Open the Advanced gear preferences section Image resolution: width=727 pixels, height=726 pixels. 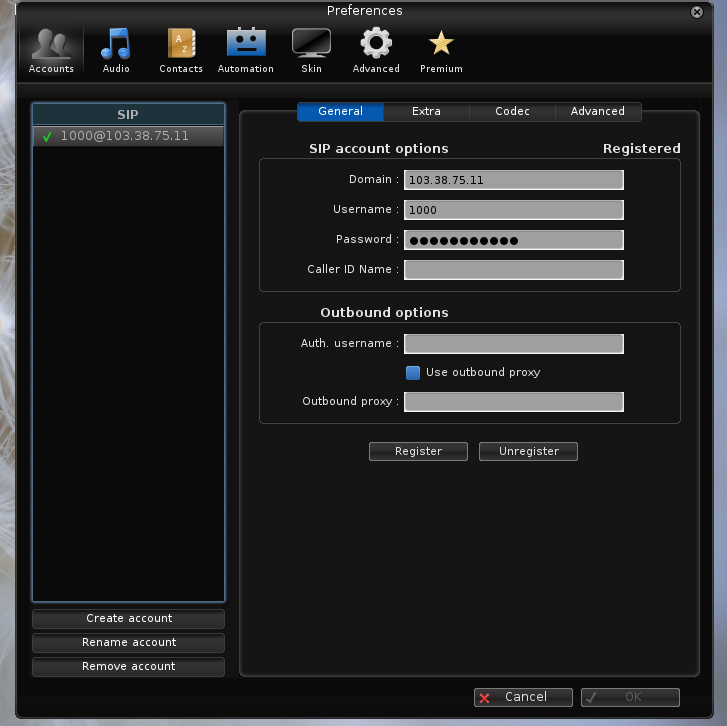376,50
